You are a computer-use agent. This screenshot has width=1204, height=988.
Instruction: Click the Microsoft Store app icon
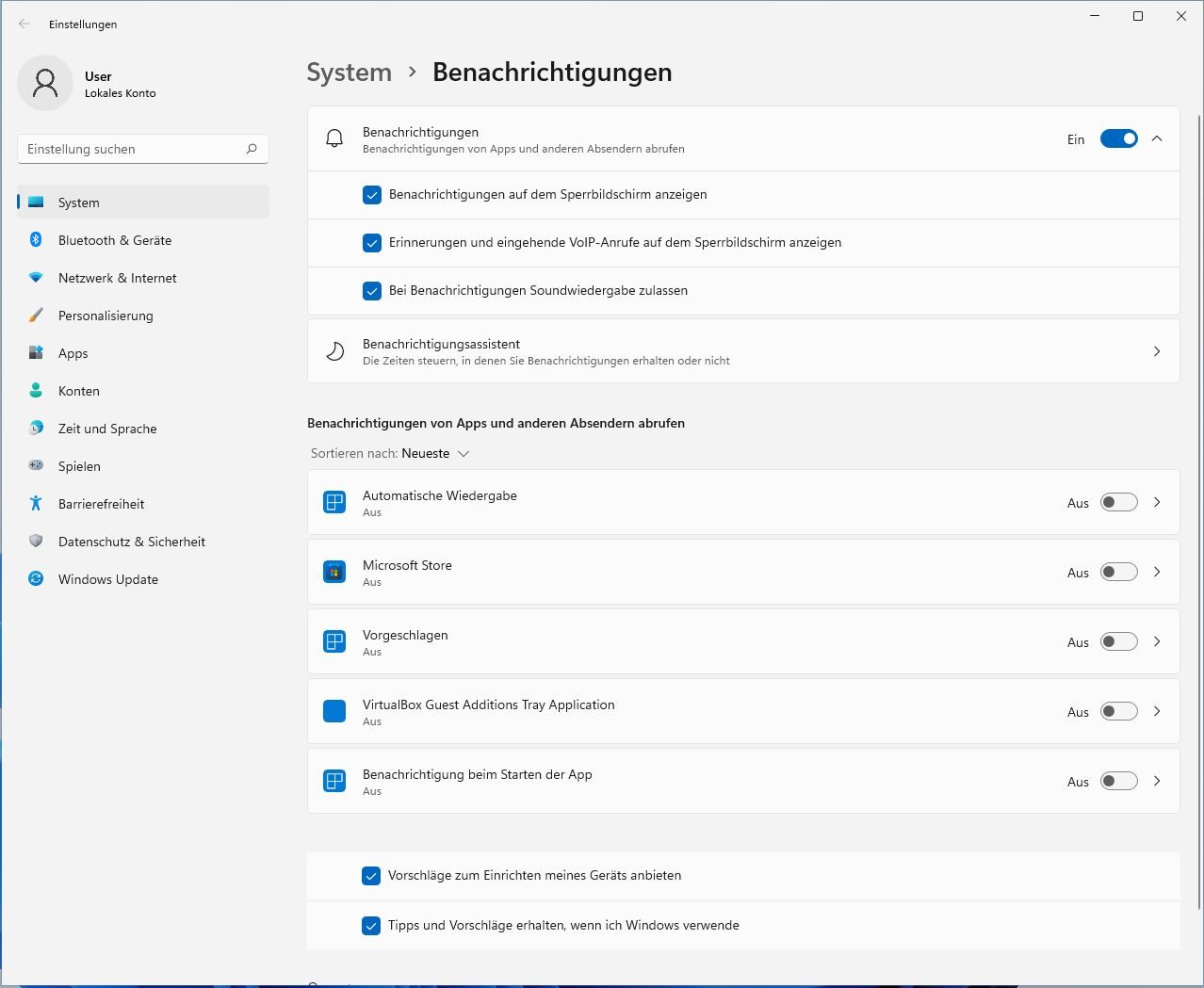(334, 572)
